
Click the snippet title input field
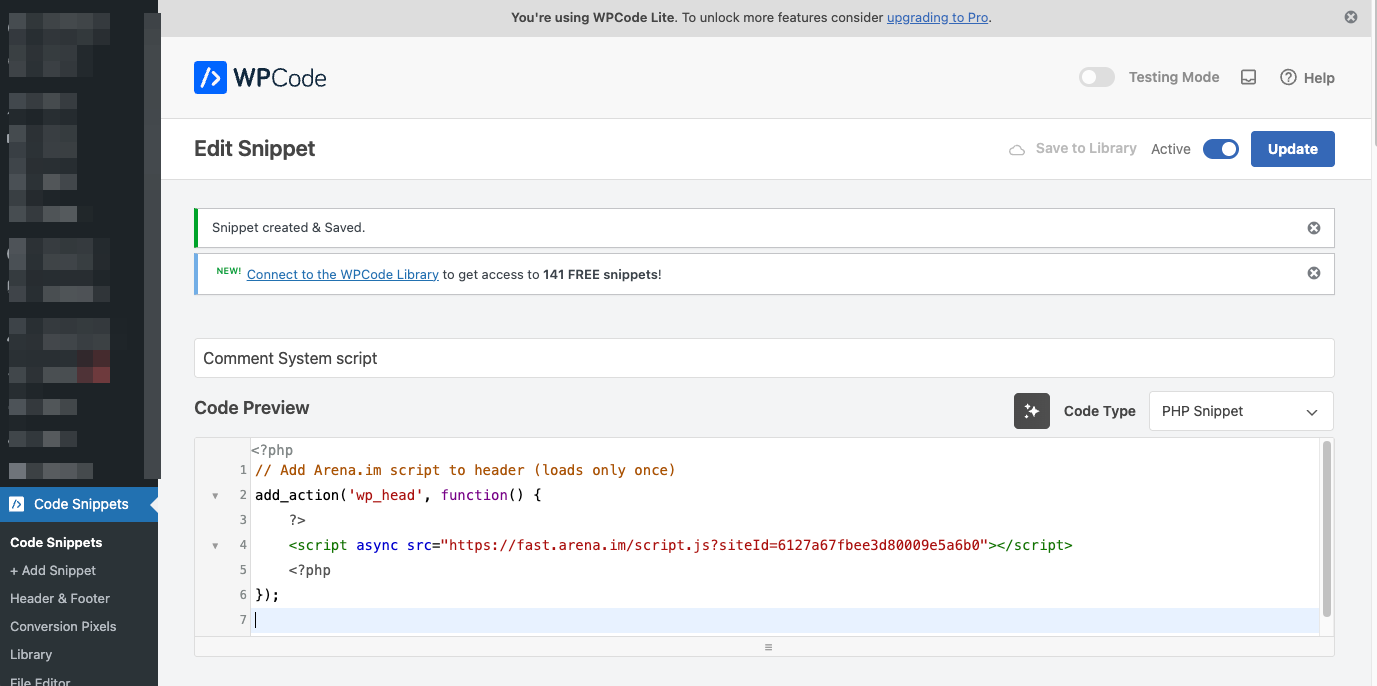[x=764, y=358]
